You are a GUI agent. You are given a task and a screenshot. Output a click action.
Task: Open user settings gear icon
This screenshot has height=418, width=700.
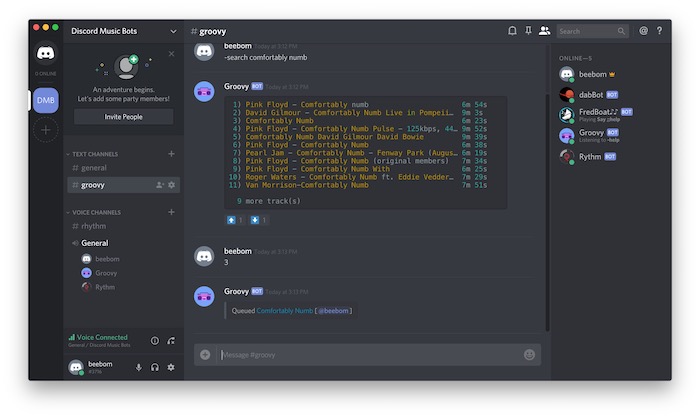(171, 367)
